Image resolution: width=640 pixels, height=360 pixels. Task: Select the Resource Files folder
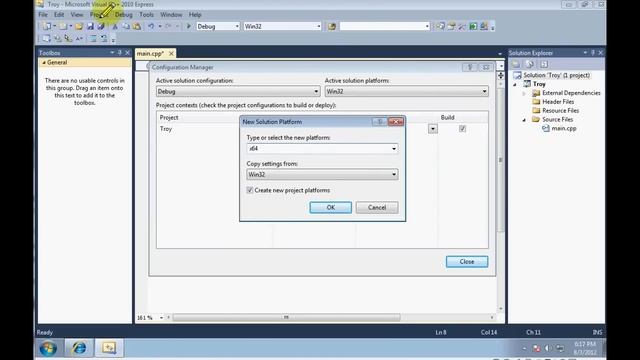[560, 111]
